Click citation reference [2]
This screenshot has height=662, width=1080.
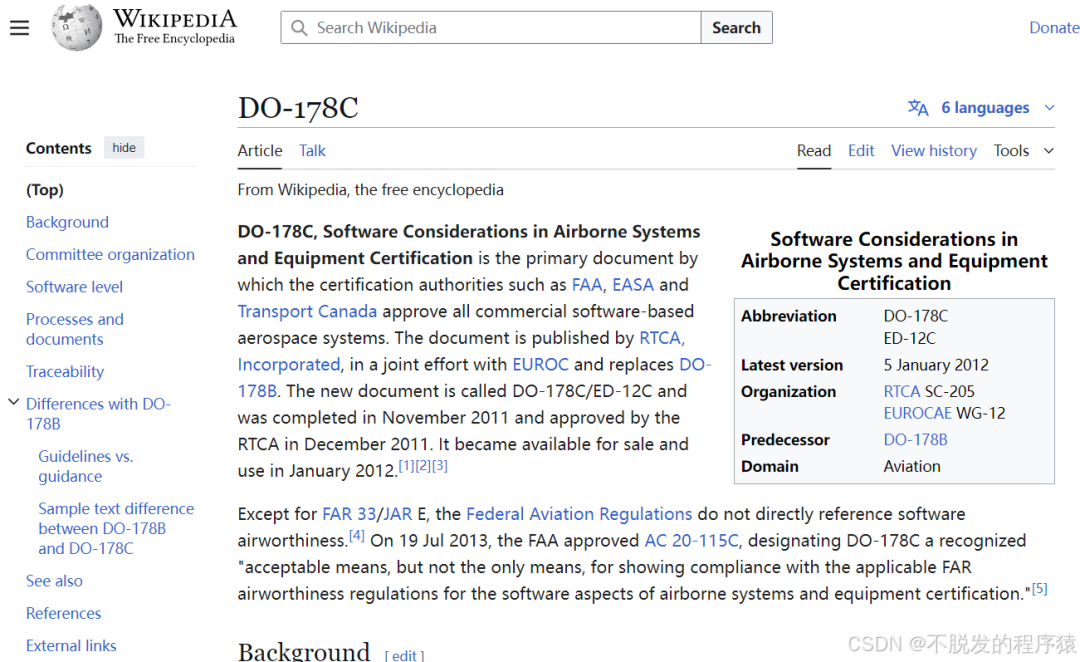click(423, 466)
